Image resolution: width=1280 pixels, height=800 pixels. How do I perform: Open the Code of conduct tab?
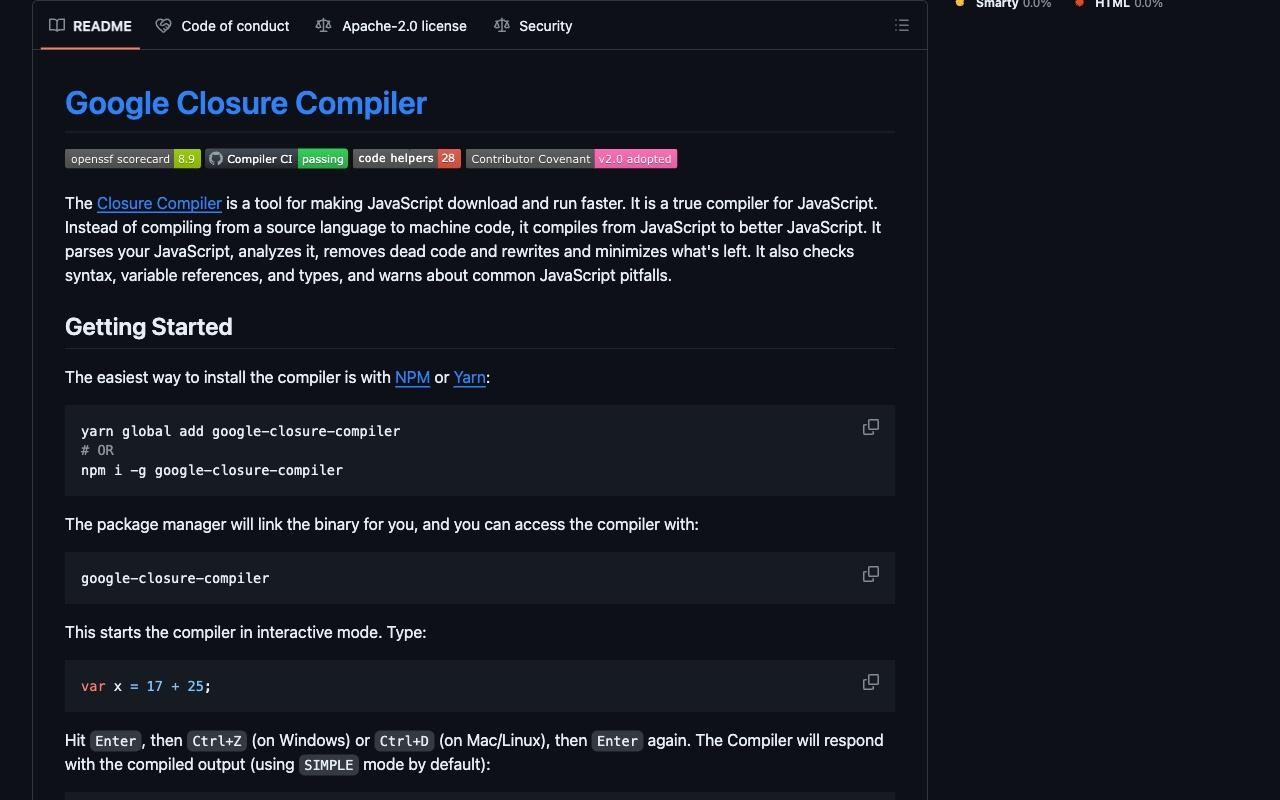(223, 26)
